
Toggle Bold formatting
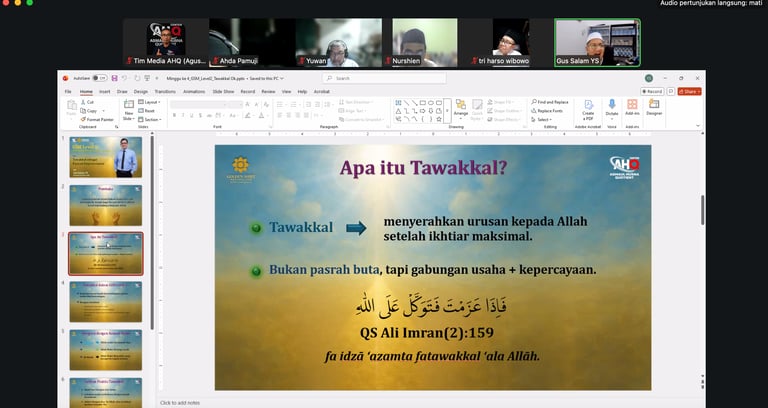pos(174,116)
